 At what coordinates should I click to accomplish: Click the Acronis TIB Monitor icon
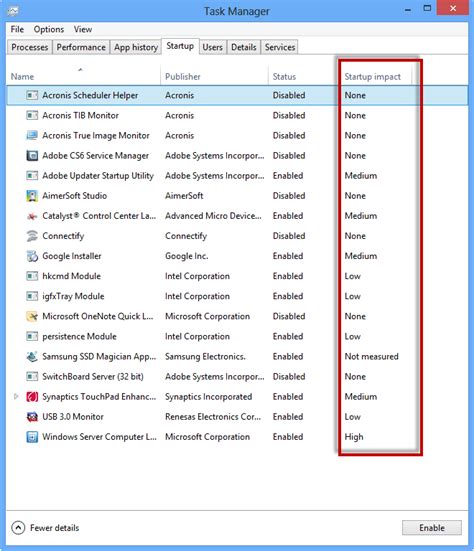point(32,115)
